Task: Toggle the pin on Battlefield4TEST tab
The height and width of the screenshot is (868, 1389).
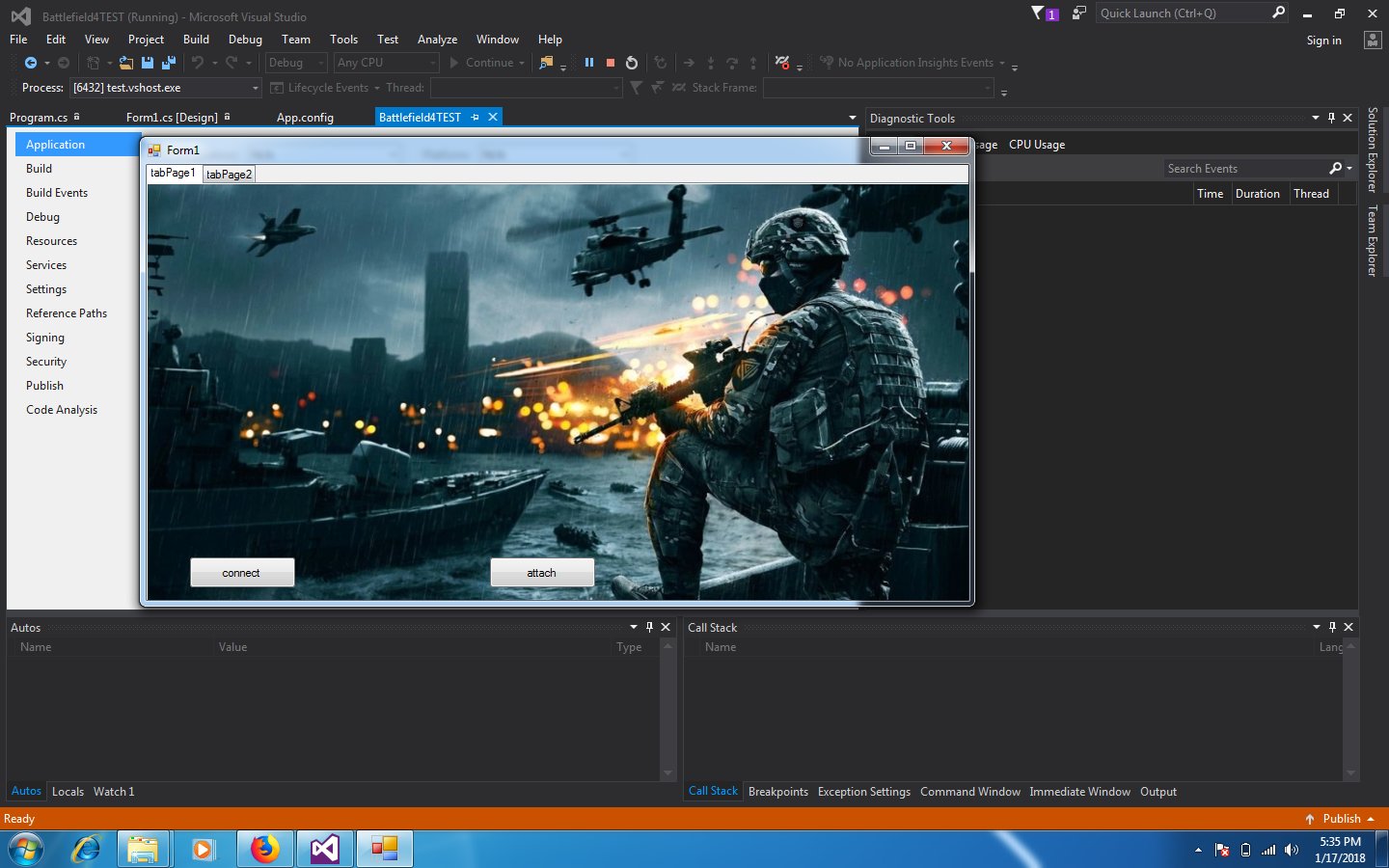Action: 475,117
